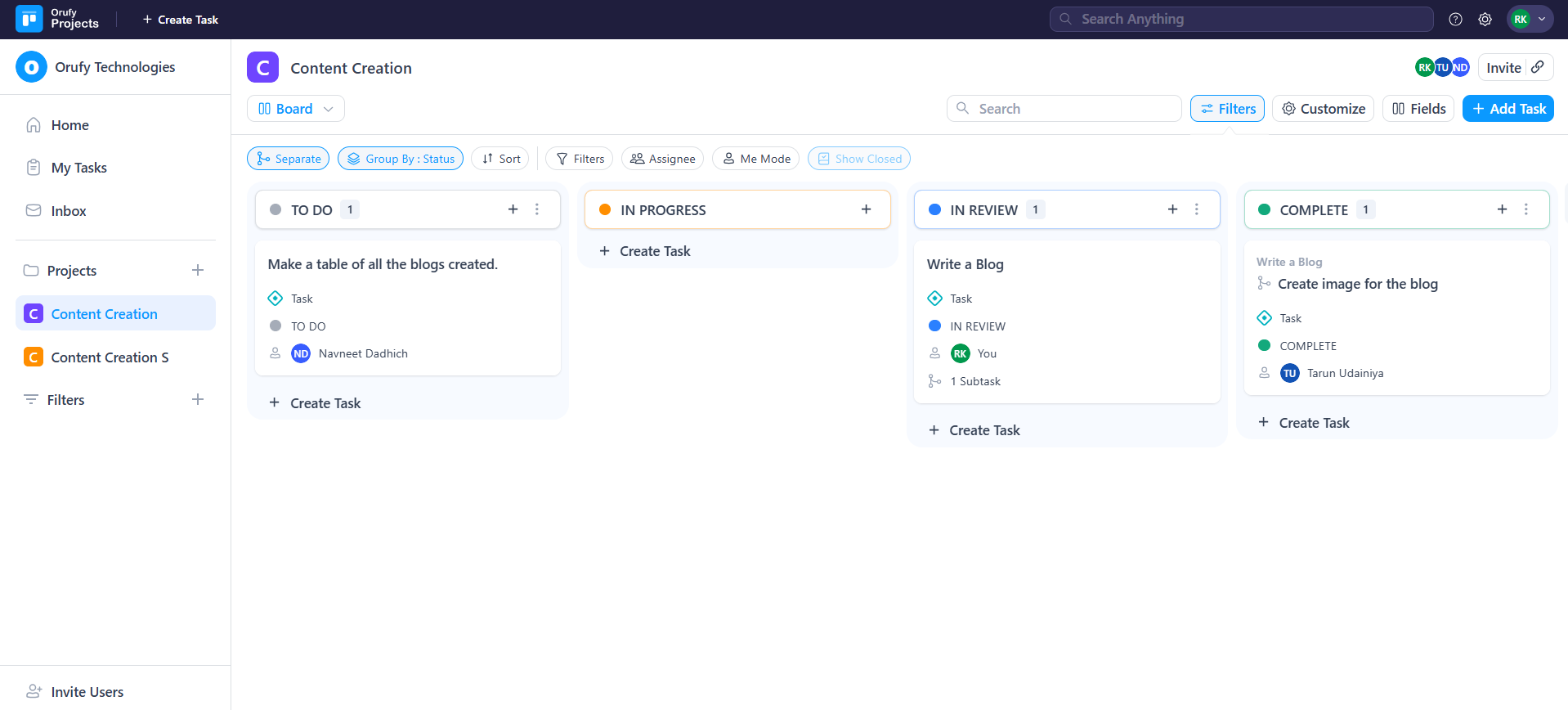The height and width of the screenshot is (710, 1568).
Task: Add new filter via sidebar plus icon
Action: click(198, 400)
